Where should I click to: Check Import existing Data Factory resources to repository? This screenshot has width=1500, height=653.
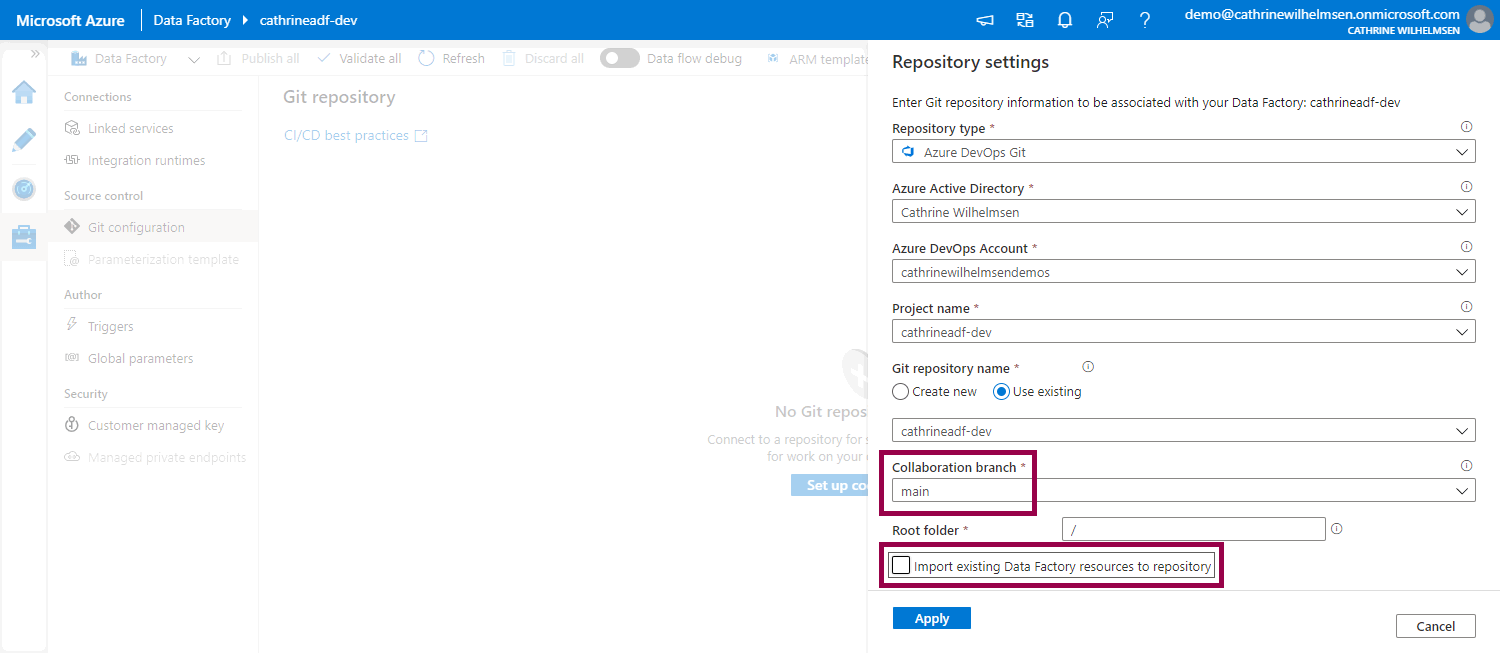901,565
